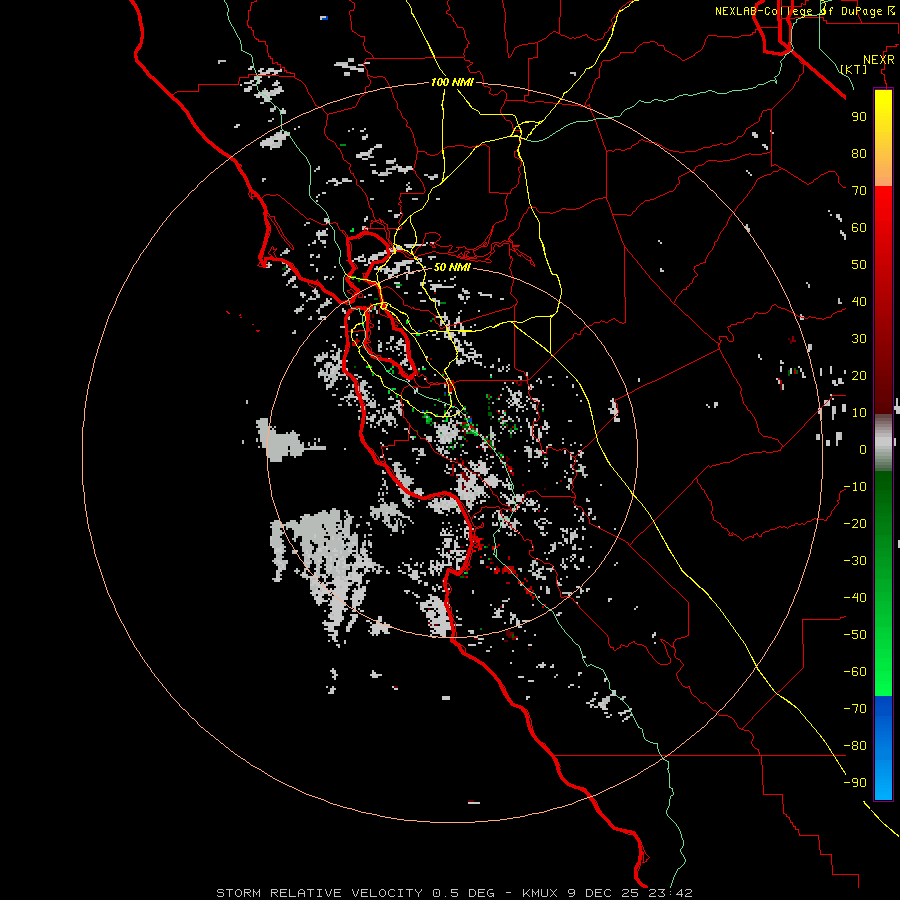The image size is (900, 900).
Task: Click the -30 label on the velocity scale
Action: pyautogui.click(x=855, y=561)
